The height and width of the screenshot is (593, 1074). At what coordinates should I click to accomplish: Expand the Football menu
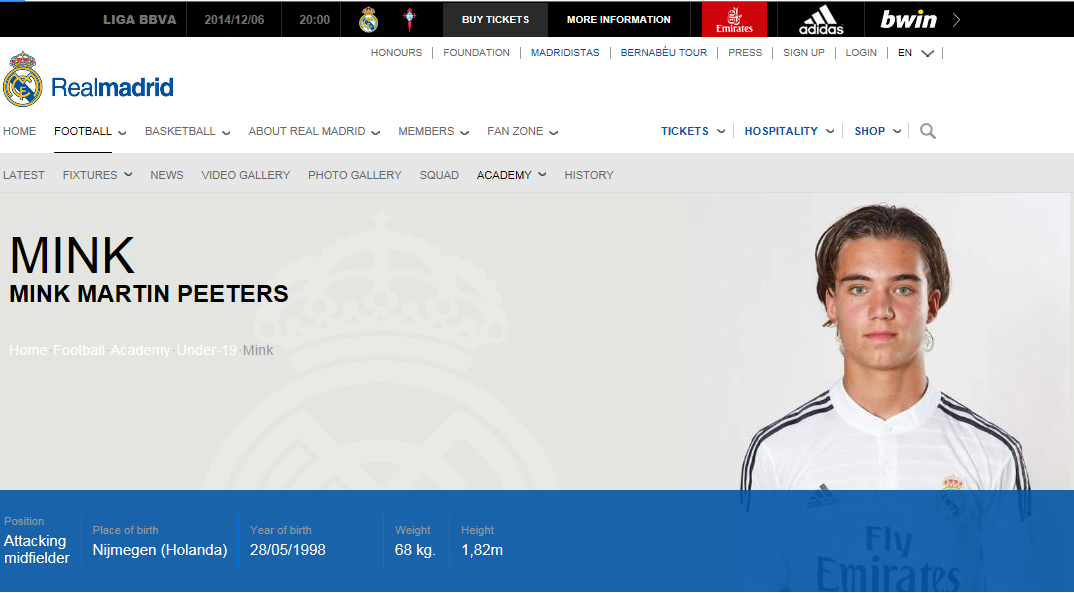tap(90, 131)
